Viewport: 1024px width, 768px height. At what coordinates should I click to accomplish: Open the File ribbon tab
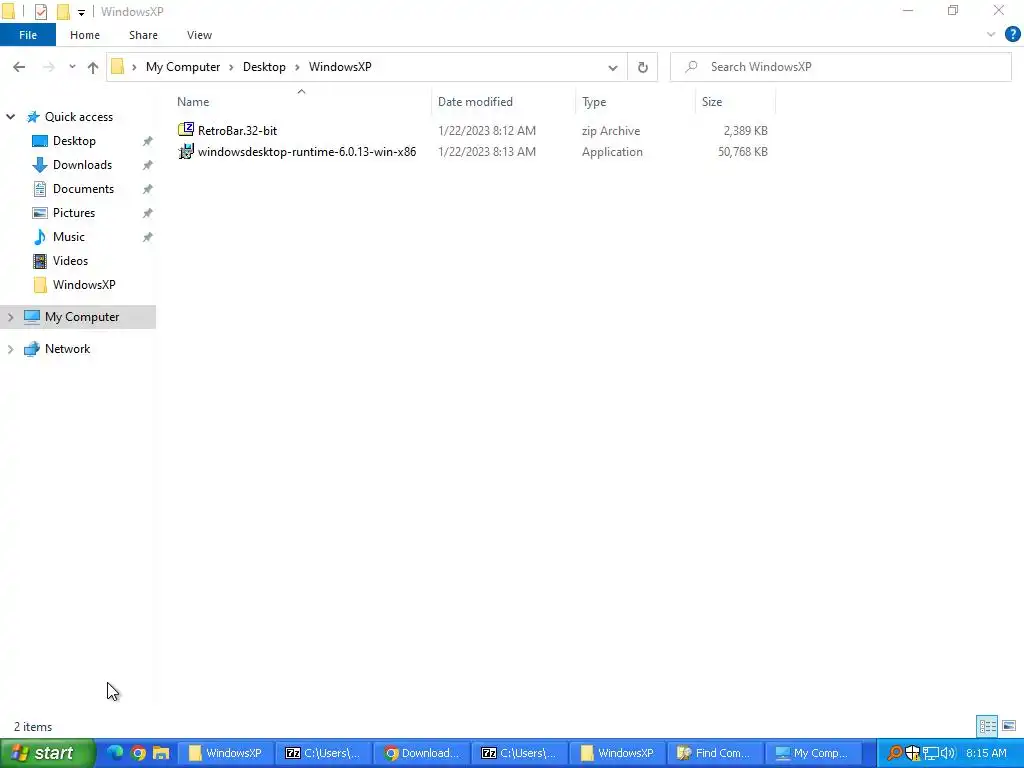coord(28,35)
